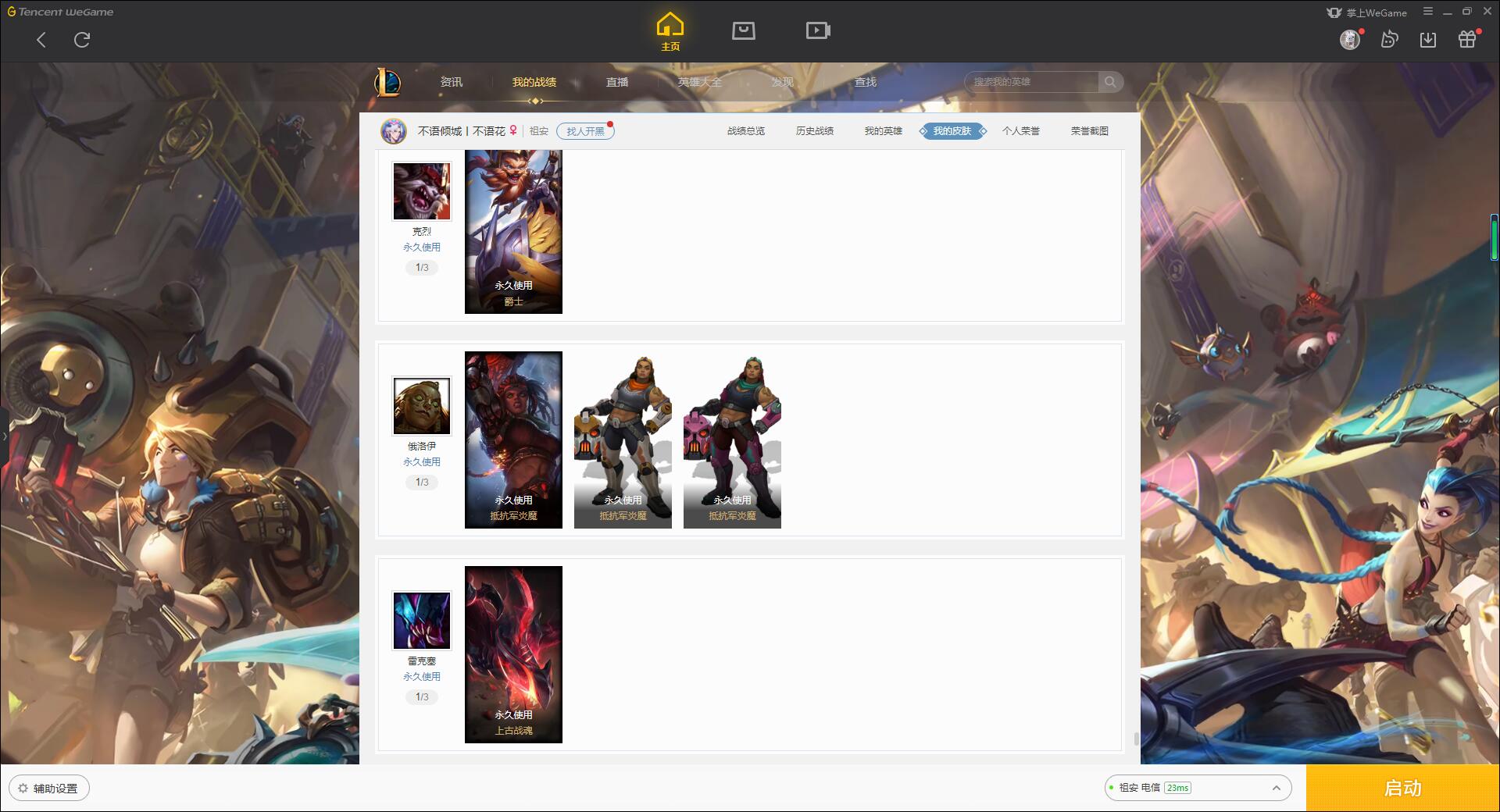Select the 雷克塞 champion portrait
This screenshot has width=1500, height=812.
click(x=422, y=621)
